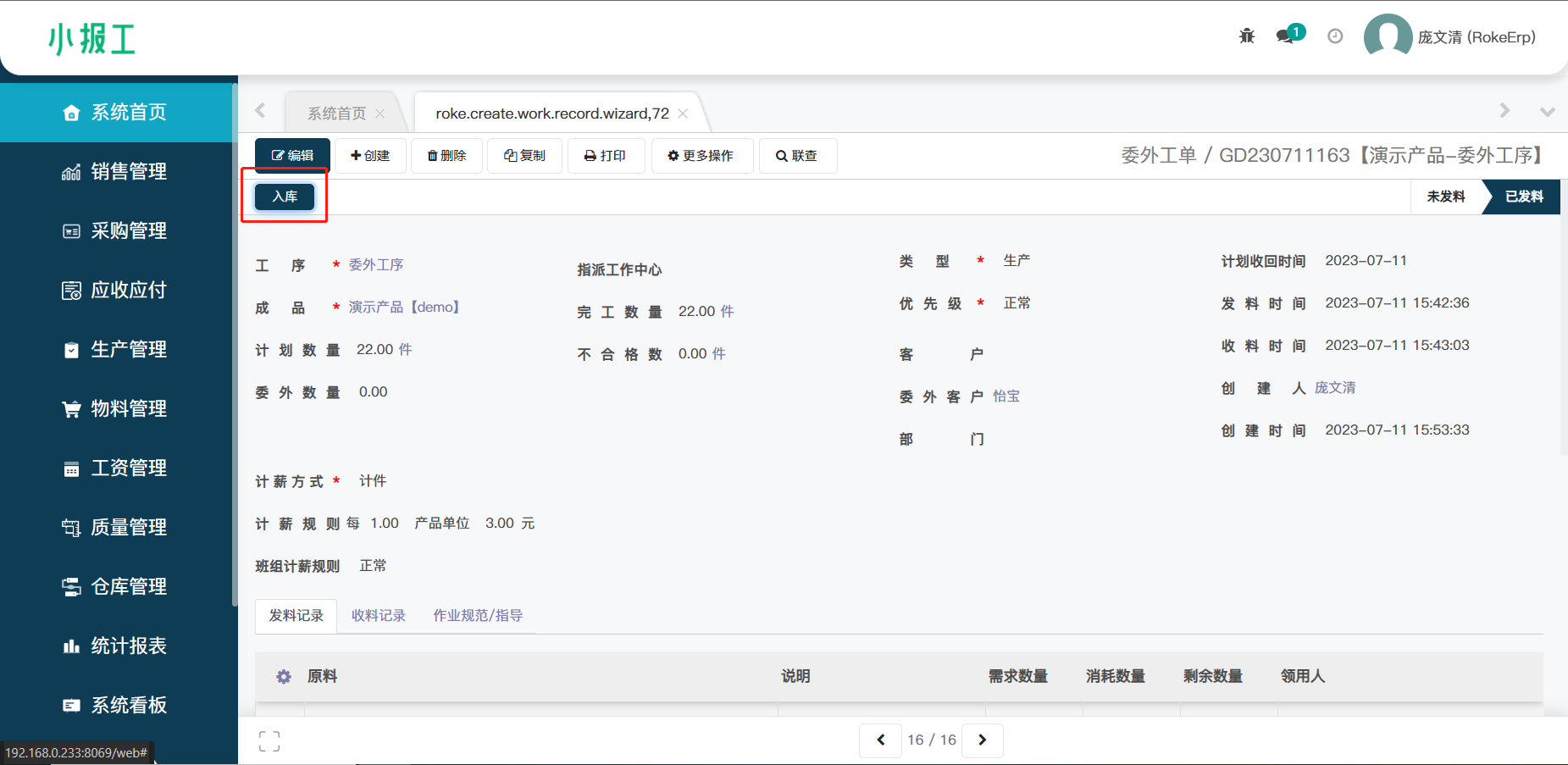Click the clock activity icon in header

(1335, 36)
